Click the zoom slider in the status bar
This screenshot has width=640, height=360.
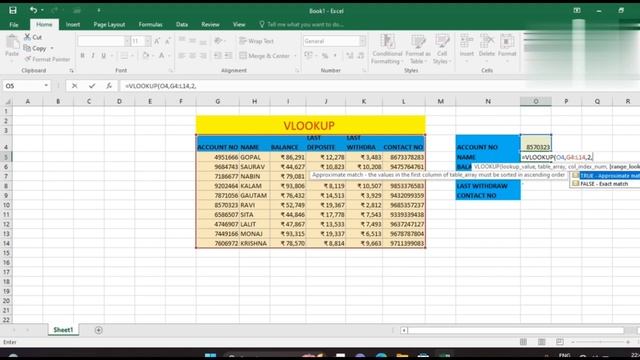click(600, 342)
